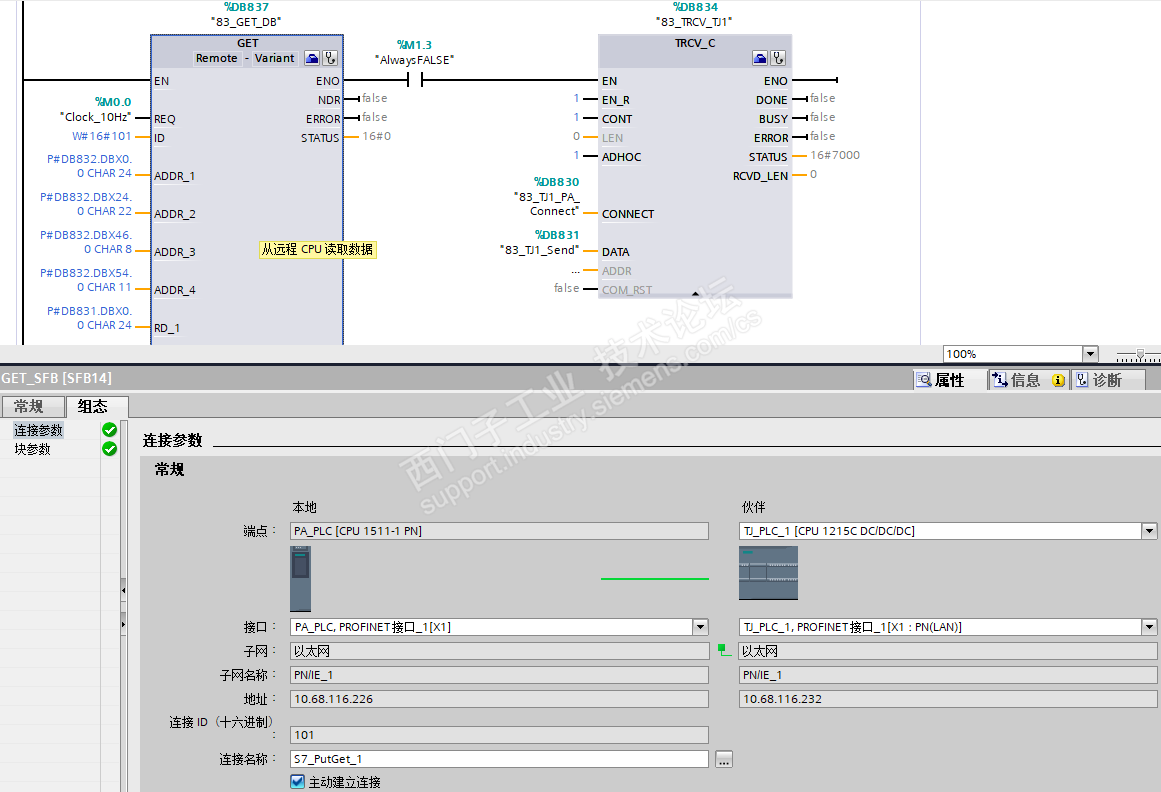The image size is (1161, 792).
Task: Open diagnostics icon on GET block
Action: (x=330, y=58)
